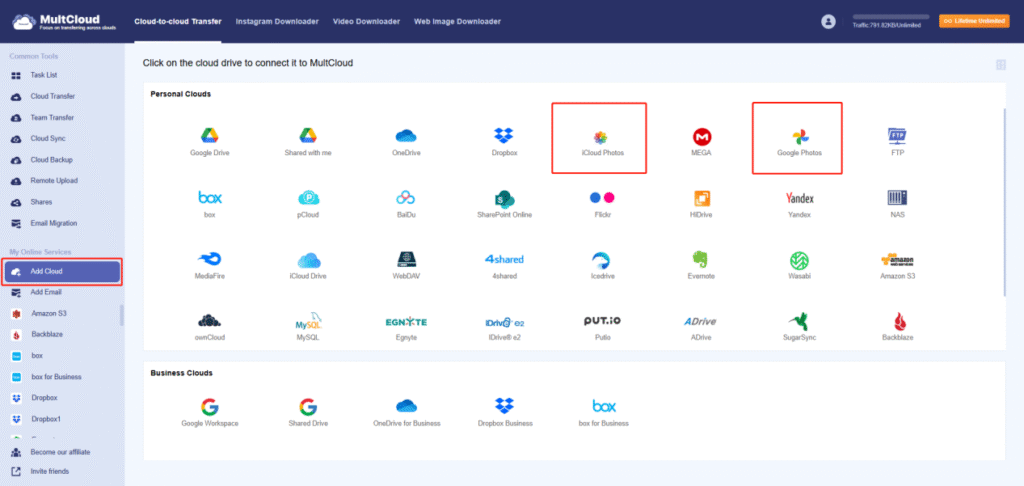Click the traffic usage progress bar
Image resolution: width=1024 pixels, height=486 pixels.
pos(890,17)
